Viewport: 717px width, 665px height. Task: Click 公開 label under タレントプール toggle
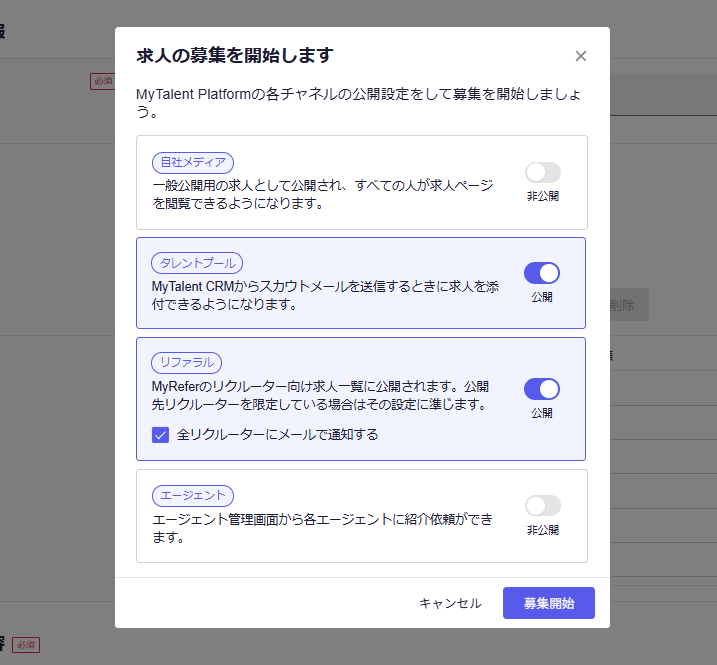click(542, 297)
